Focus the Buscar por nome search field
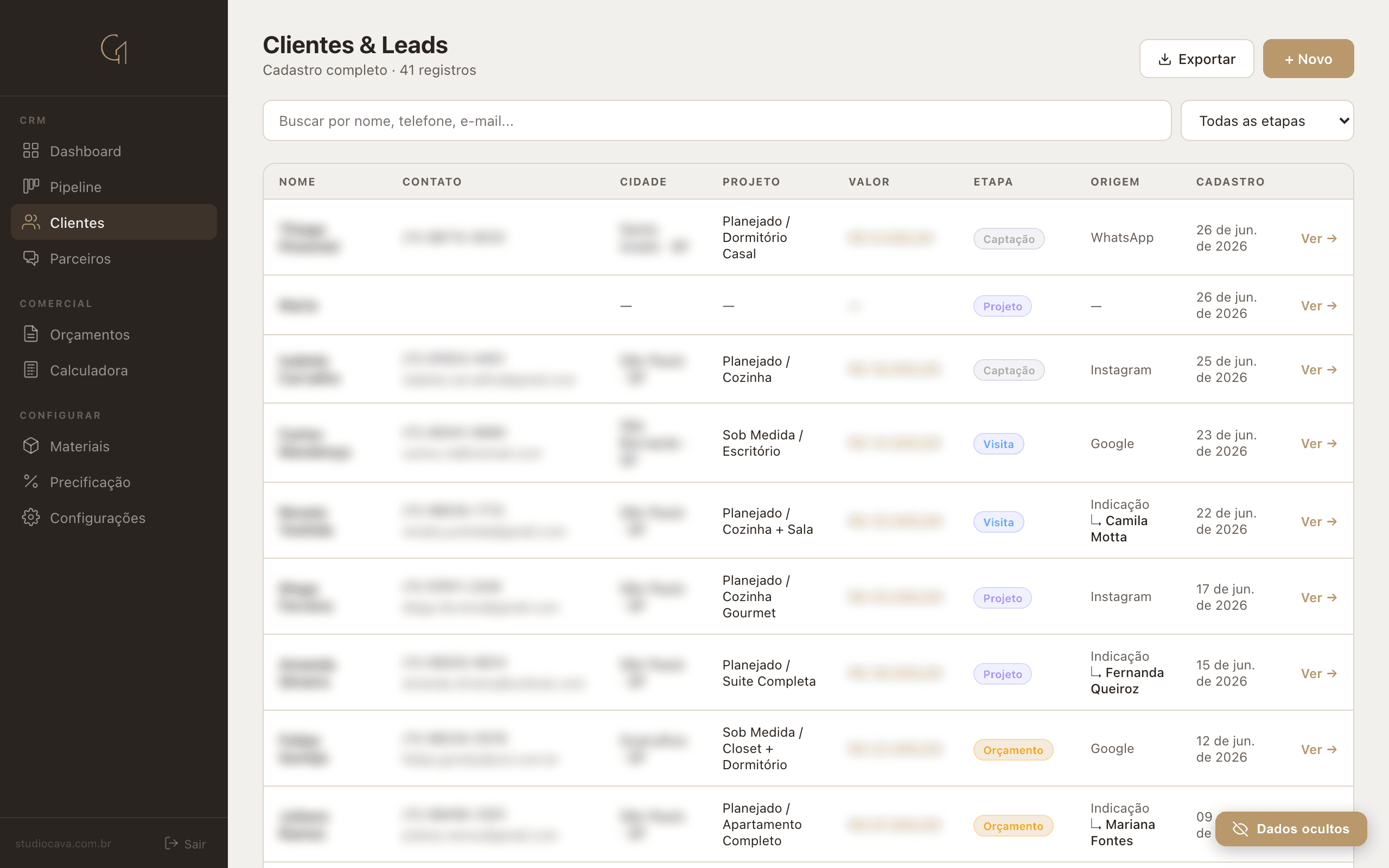Viewport: 1389px width, 868px height. (x=716, y=120)
